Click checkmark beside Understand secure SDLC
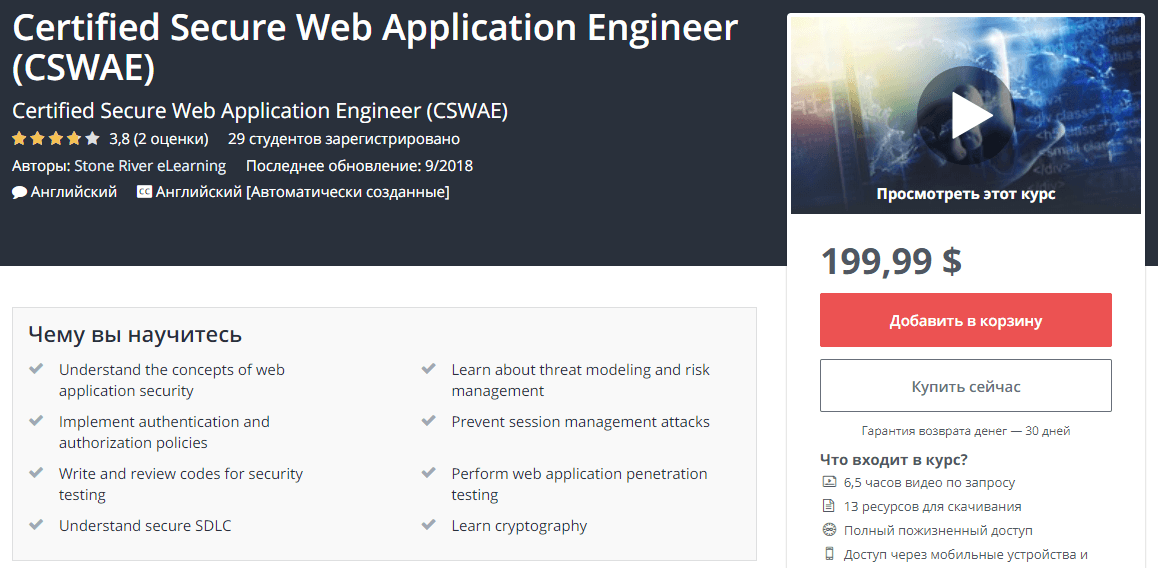The image size is (1158, 568). pos(35,525)
